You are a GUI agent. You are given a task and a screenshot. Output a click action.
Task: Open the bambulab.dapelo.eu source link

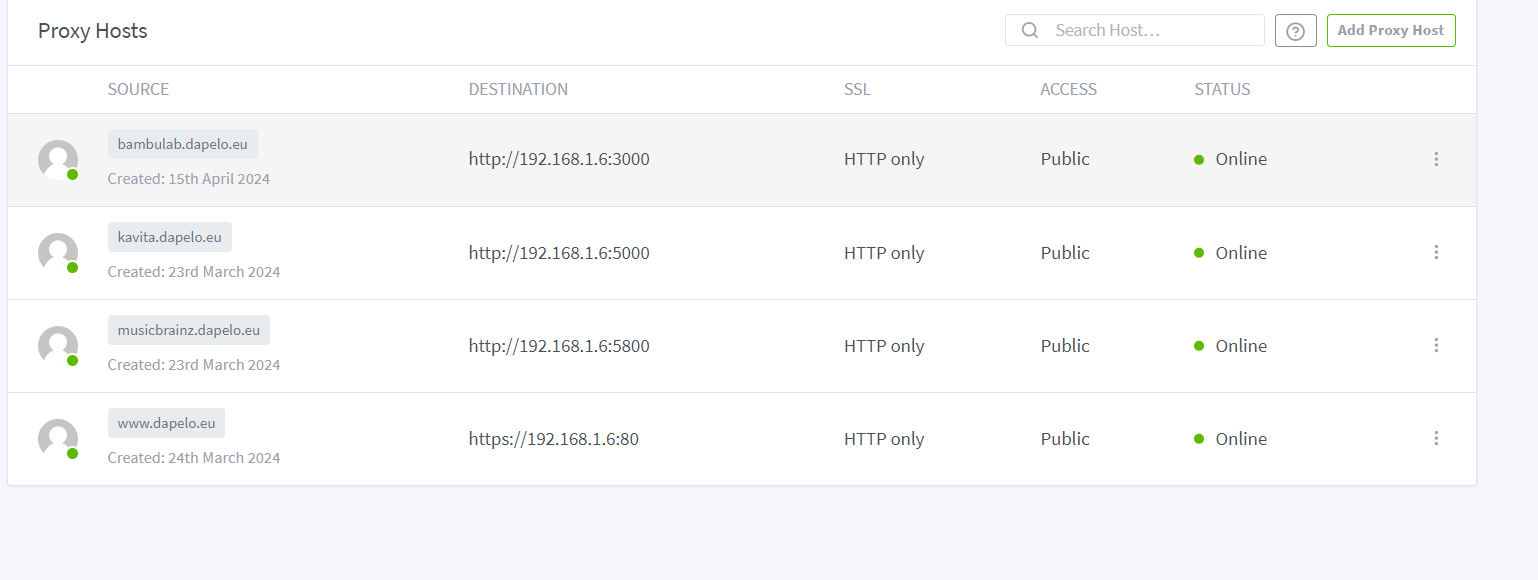[x=183, y=144]
